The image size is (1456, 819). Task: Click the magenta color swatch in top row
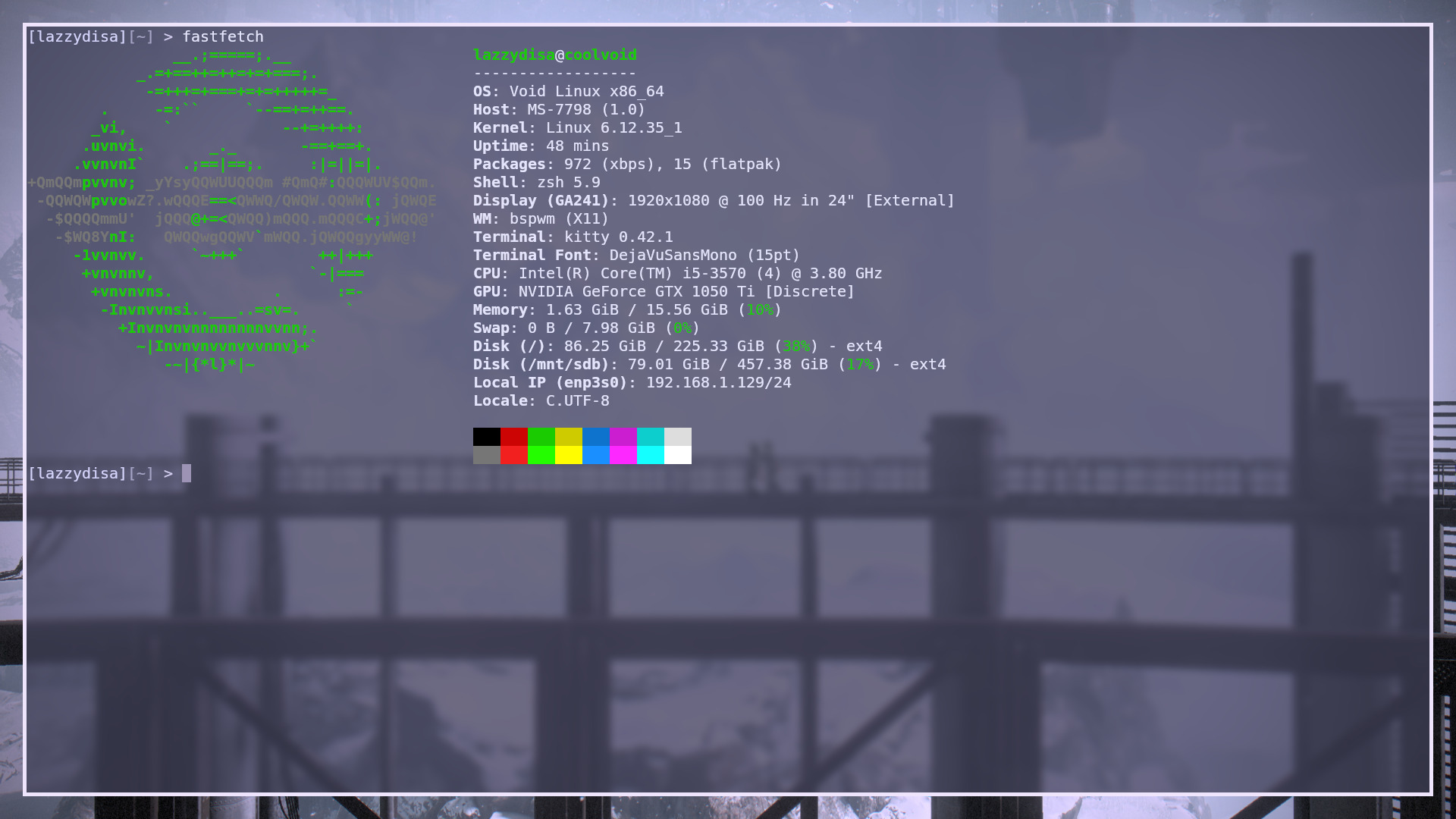tap(623, 436)
